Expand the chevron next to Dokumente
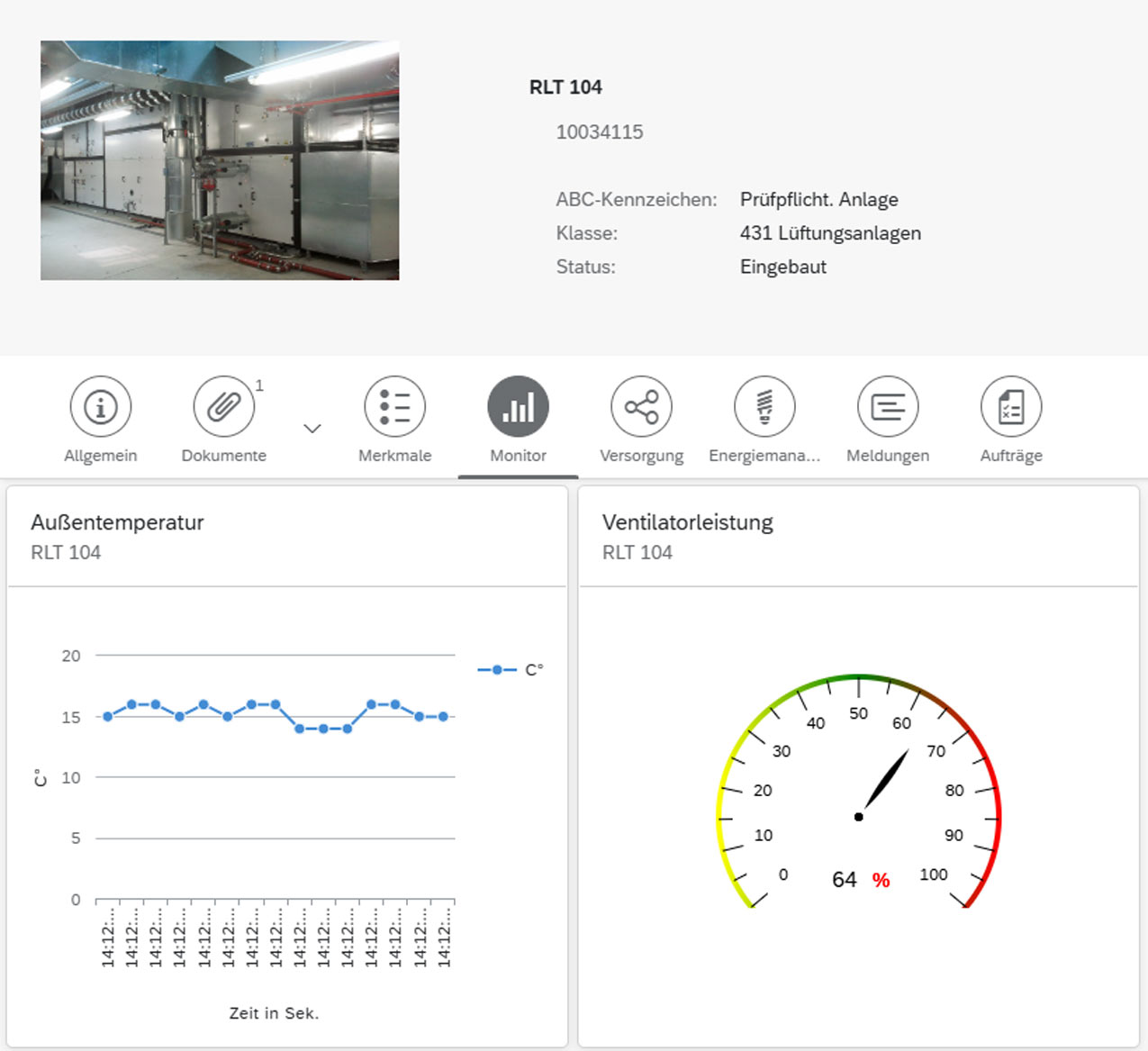This screenshot has height=1051, width=1148. point(312,429)
